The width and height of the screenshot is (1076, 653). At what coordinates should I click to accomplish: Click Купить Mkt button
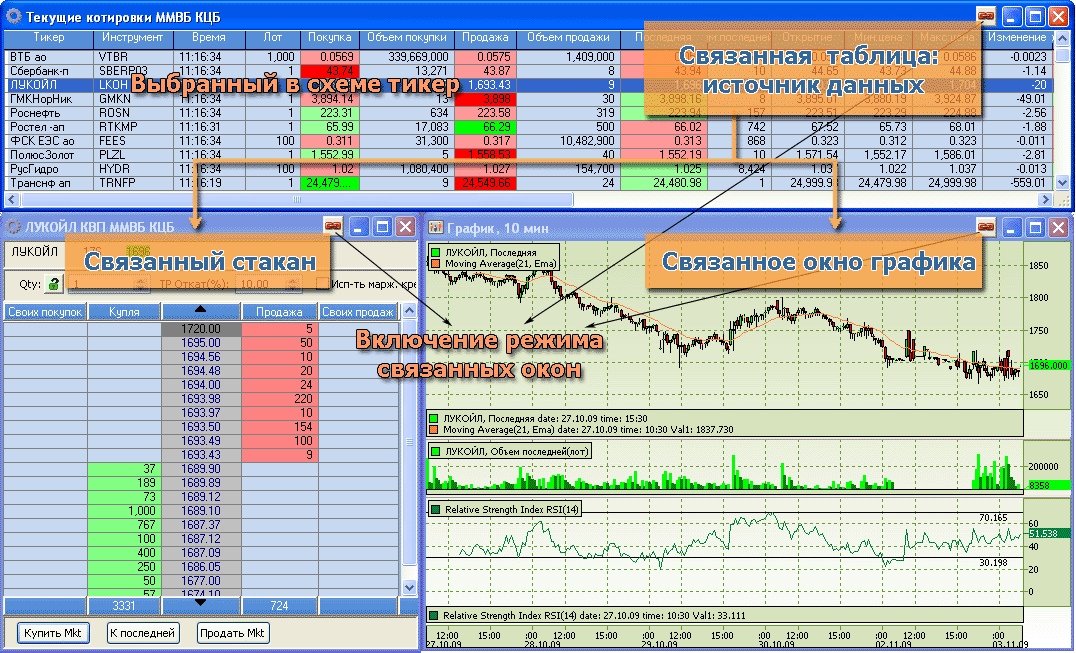(53, 632)
